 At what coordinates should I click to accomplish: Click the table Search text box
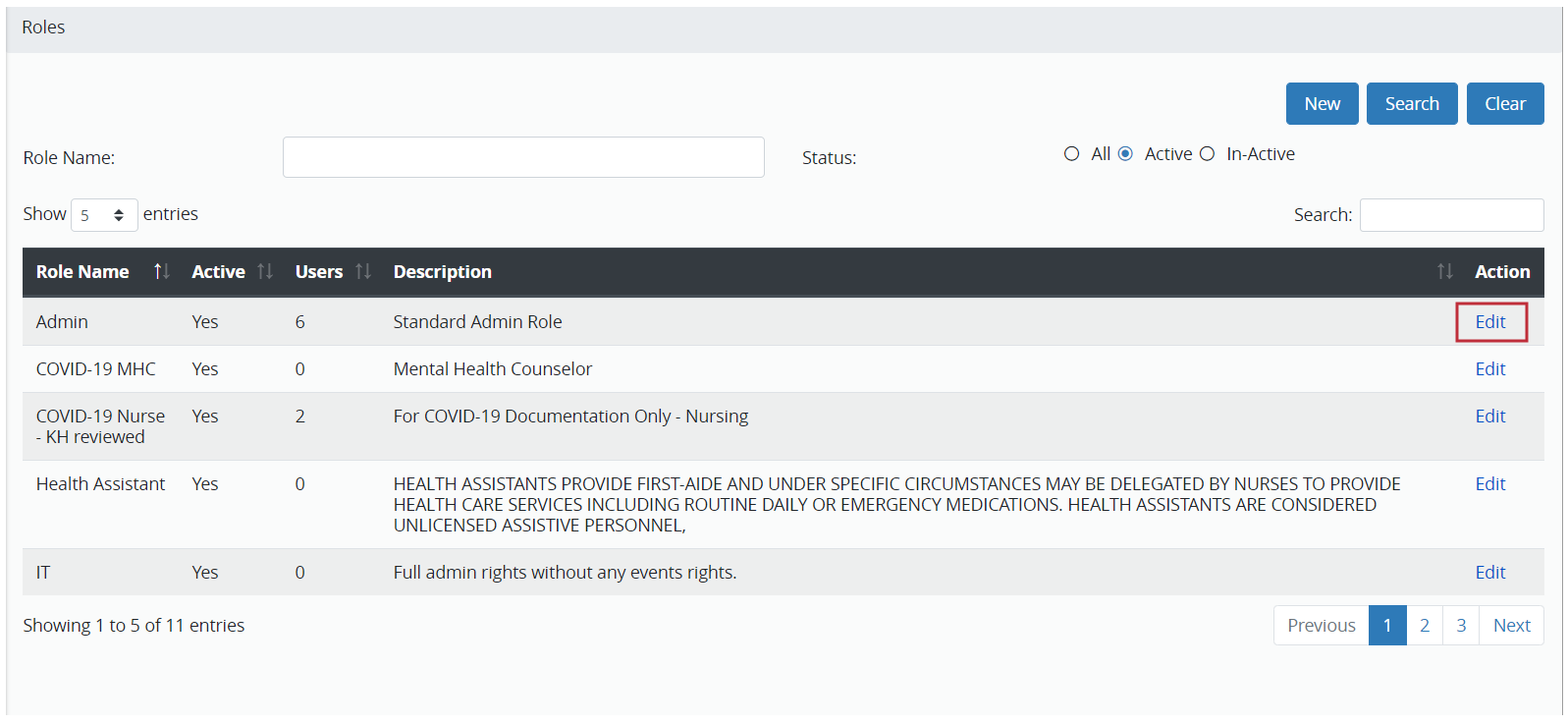coord(1450,215)
